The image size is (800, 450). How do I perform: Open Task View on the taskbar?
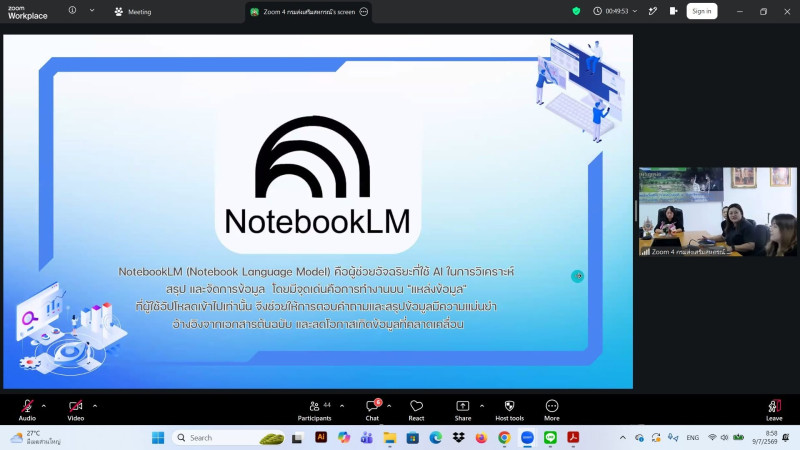click(297, 437)
